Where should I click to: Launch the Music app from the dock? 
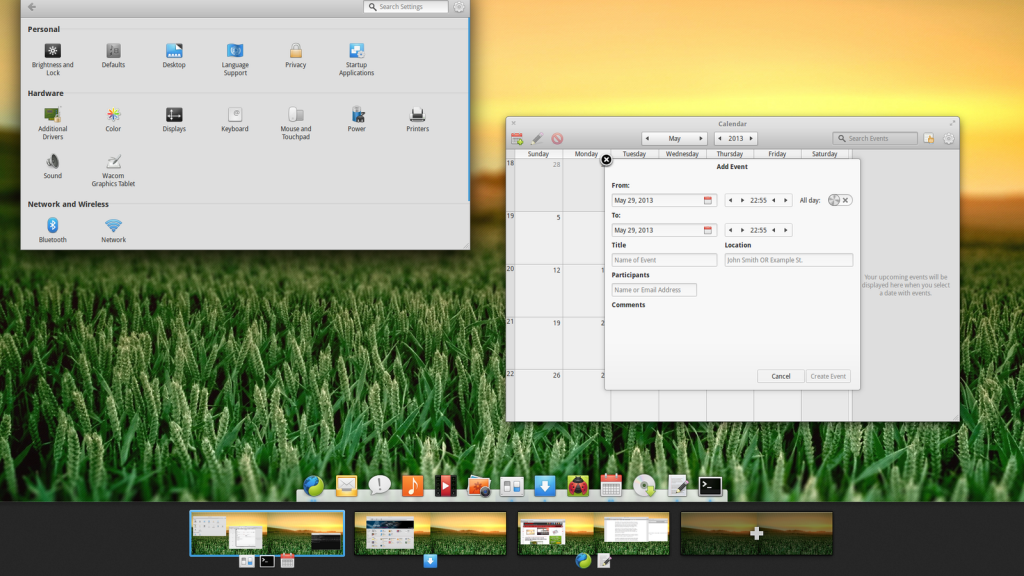[x=412, y=486]
